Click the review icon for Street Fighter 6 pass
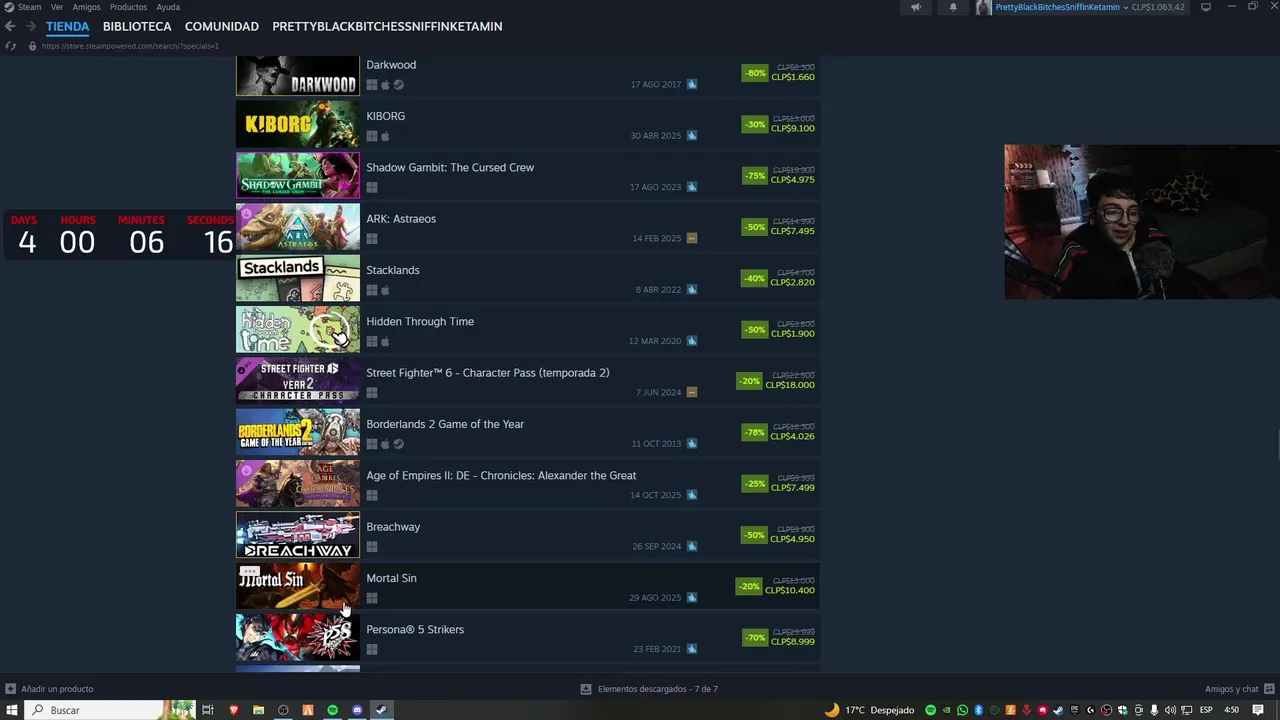 click(691, 392)
